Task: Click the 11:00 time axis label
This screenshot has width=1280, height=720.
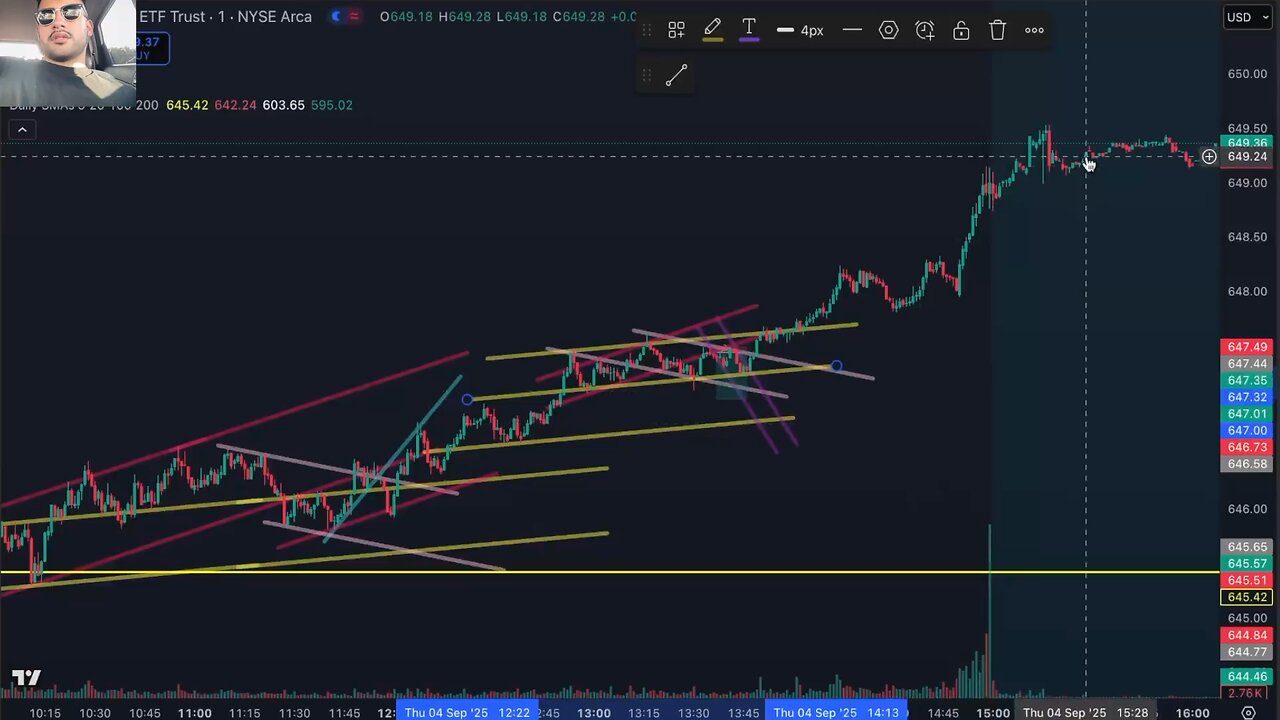Action: click(x=194, y=713)
